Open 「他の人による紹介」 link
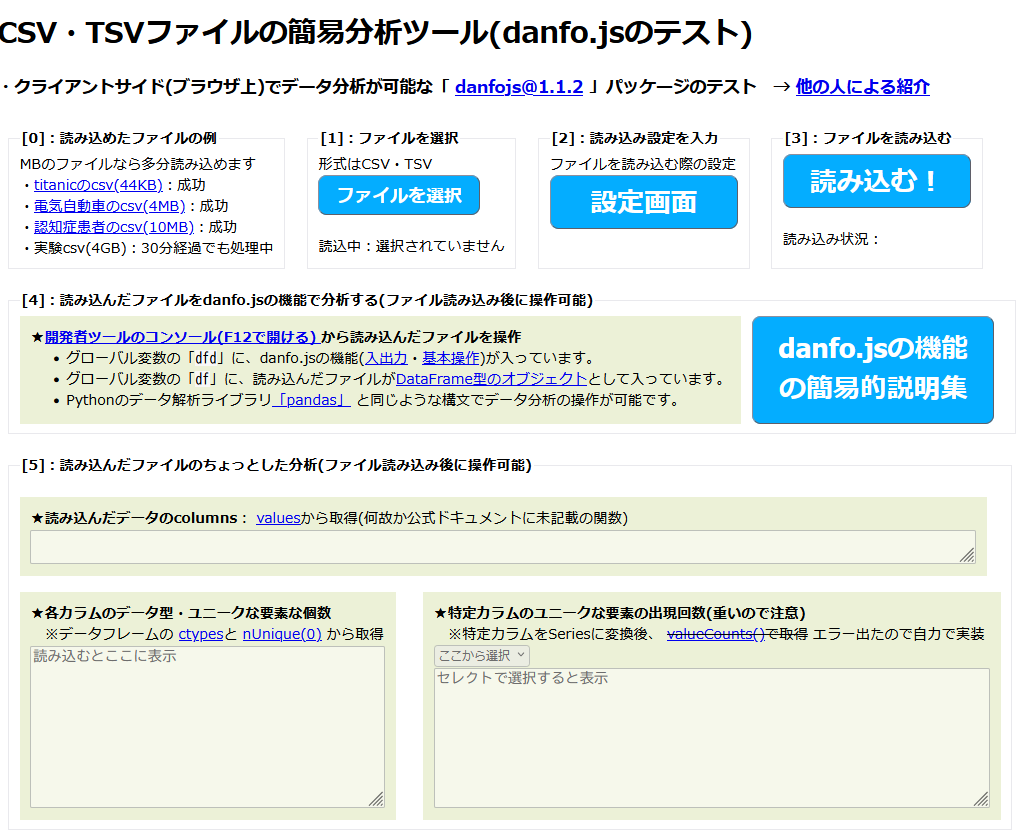This screenshot has height=839, width=1028. 861,87
